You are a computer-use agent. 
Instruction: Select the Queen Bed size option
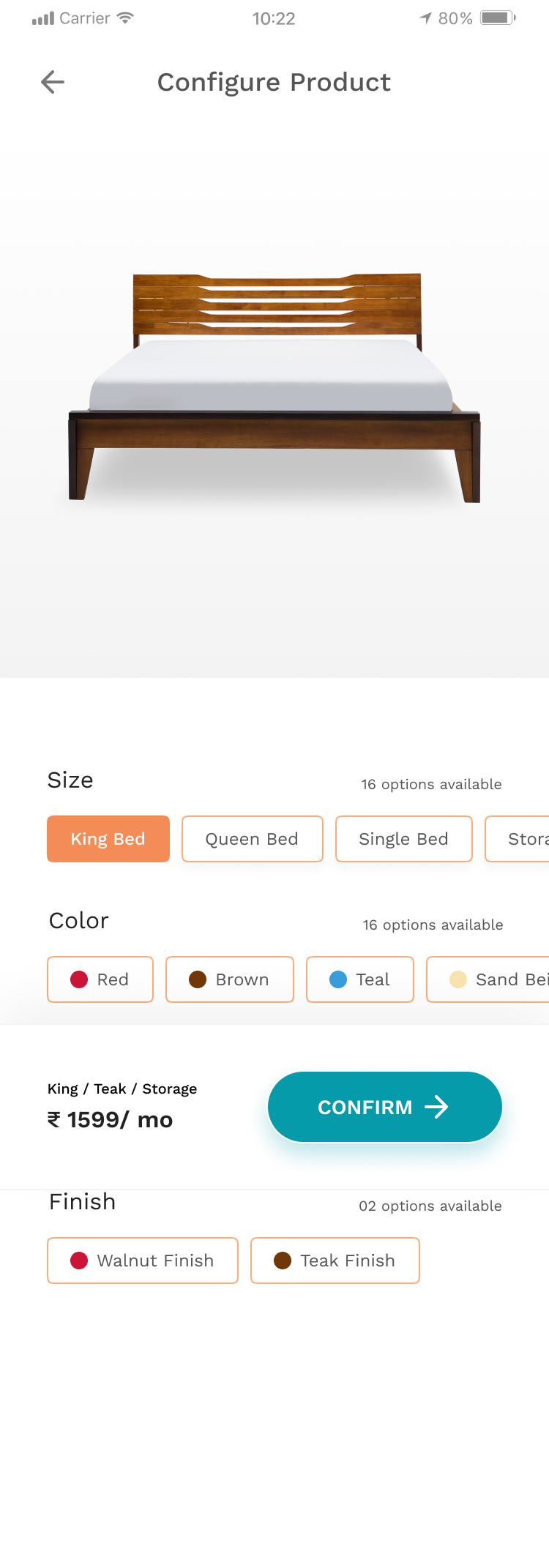pos(252,839)
